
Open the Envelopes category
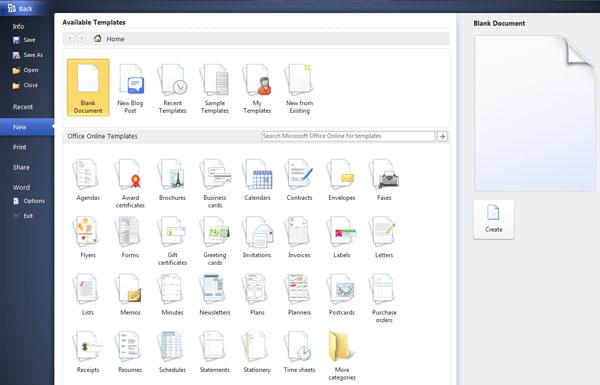pyautogui.click(x=342, y=180)
